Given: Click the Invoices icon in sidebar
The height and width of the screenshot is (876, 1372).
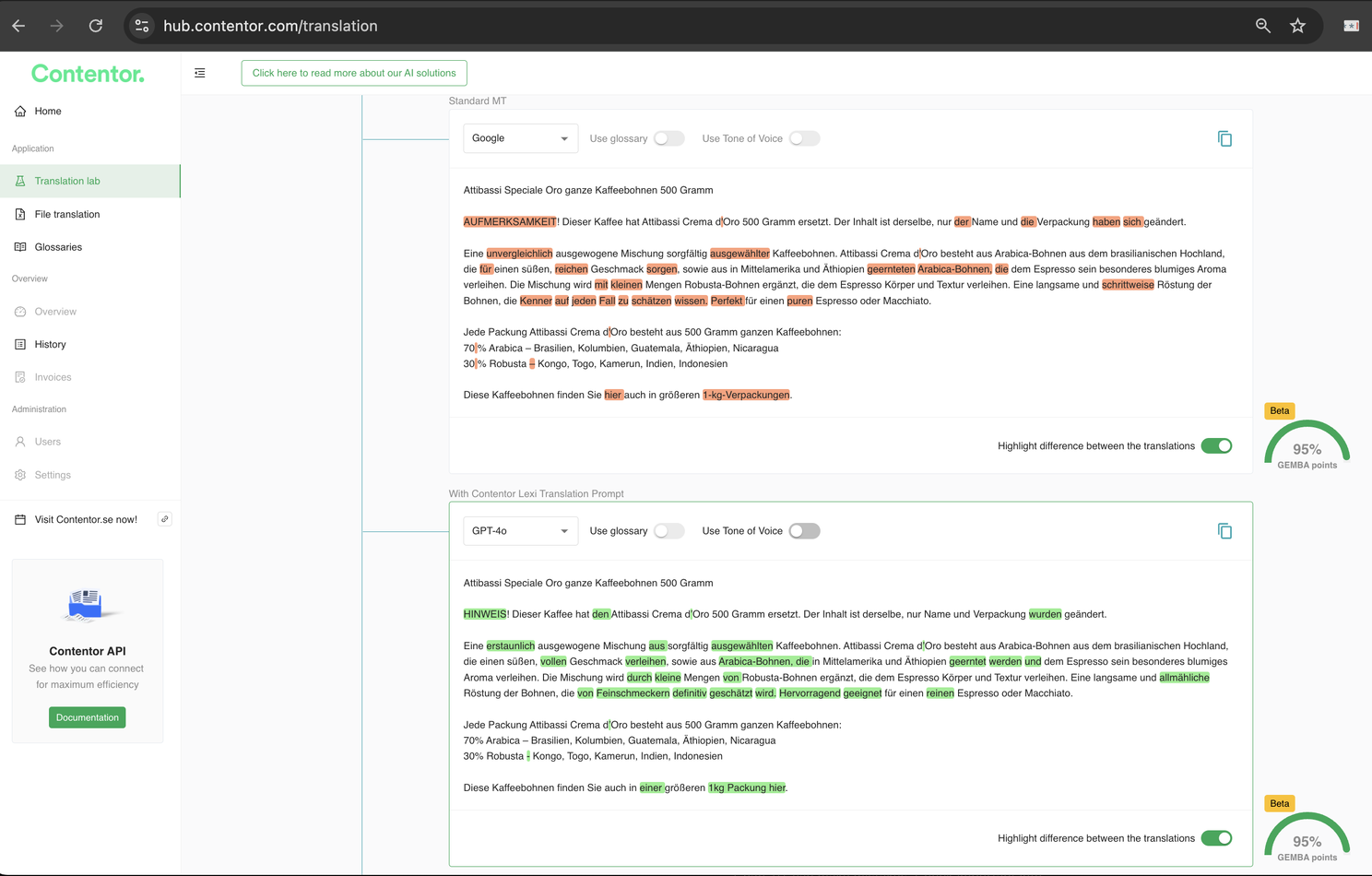Looking at the screenshot, I should point(20,377).
